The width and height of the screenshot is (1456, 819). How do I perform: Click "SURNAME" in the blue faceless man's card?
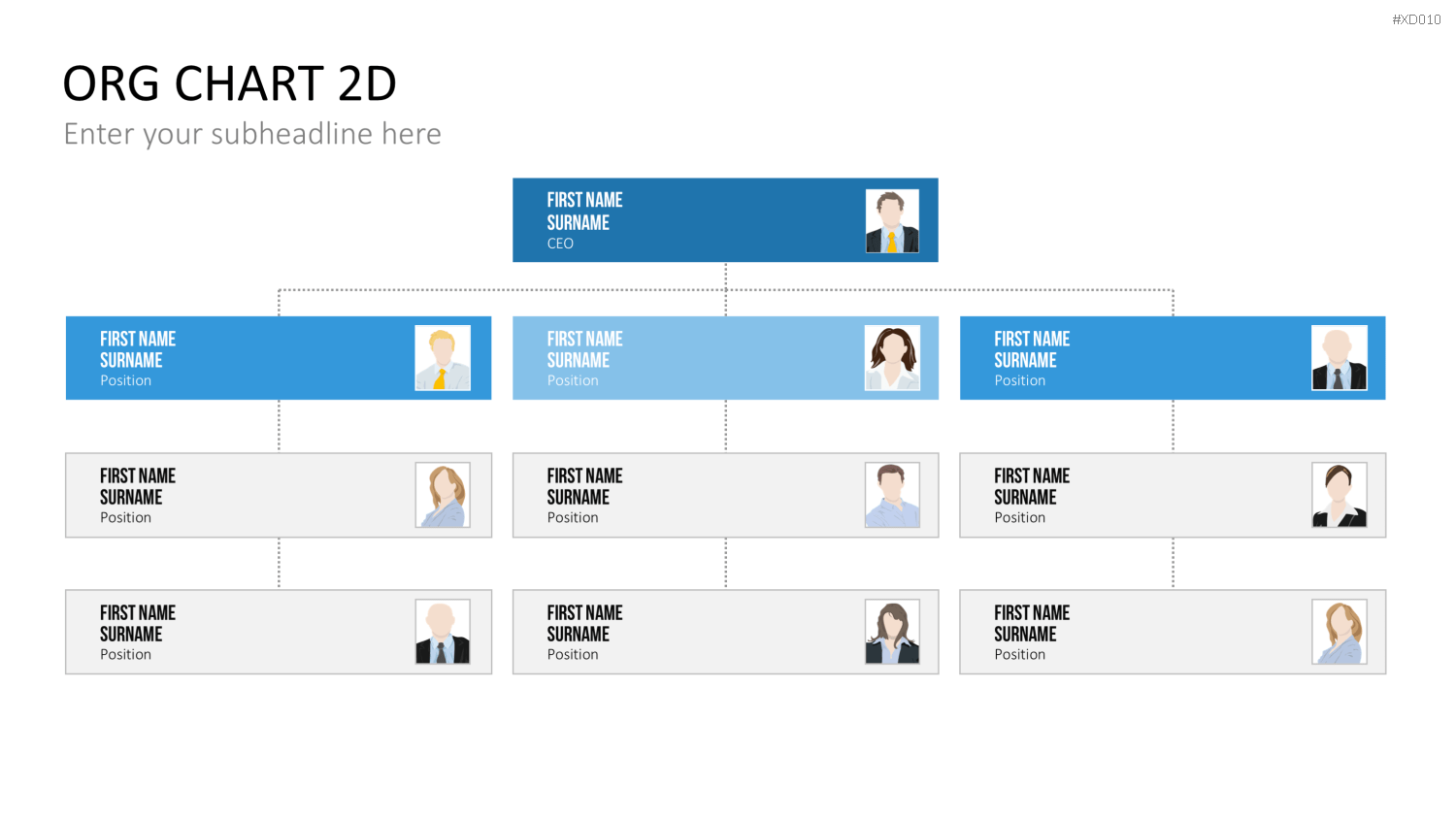(1025, 360)
